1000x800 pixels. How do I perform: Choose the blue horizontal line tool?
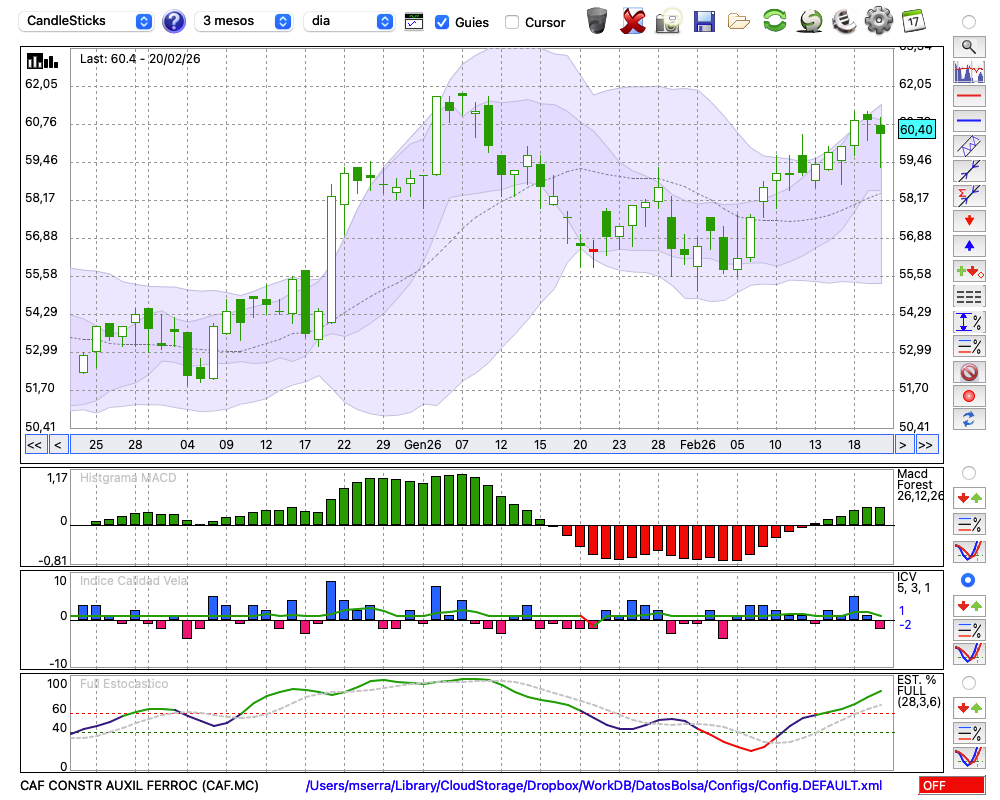[x=968, y=121]
